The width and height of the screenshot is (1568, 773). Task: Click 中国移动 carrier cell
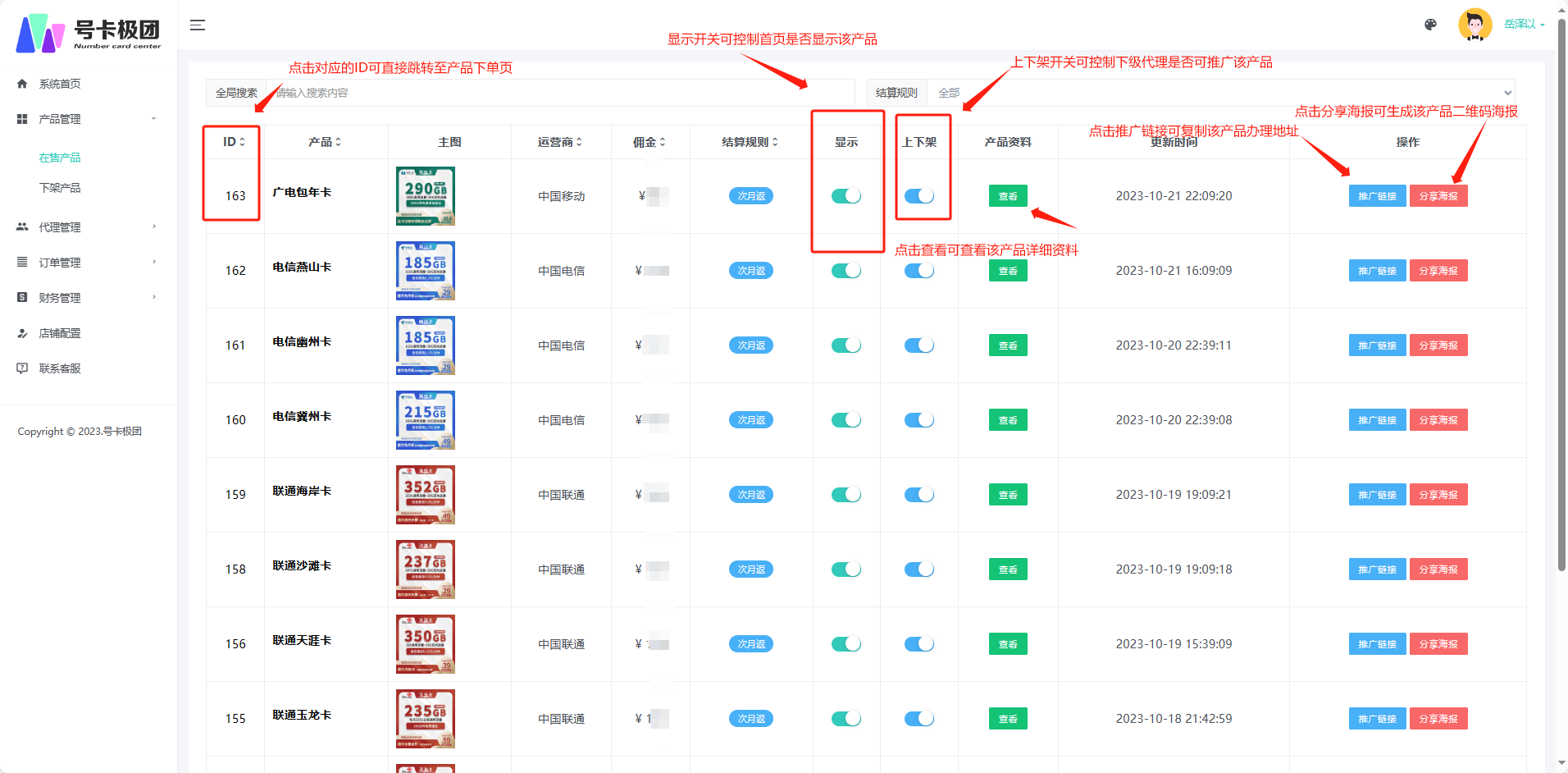point(562,196)
